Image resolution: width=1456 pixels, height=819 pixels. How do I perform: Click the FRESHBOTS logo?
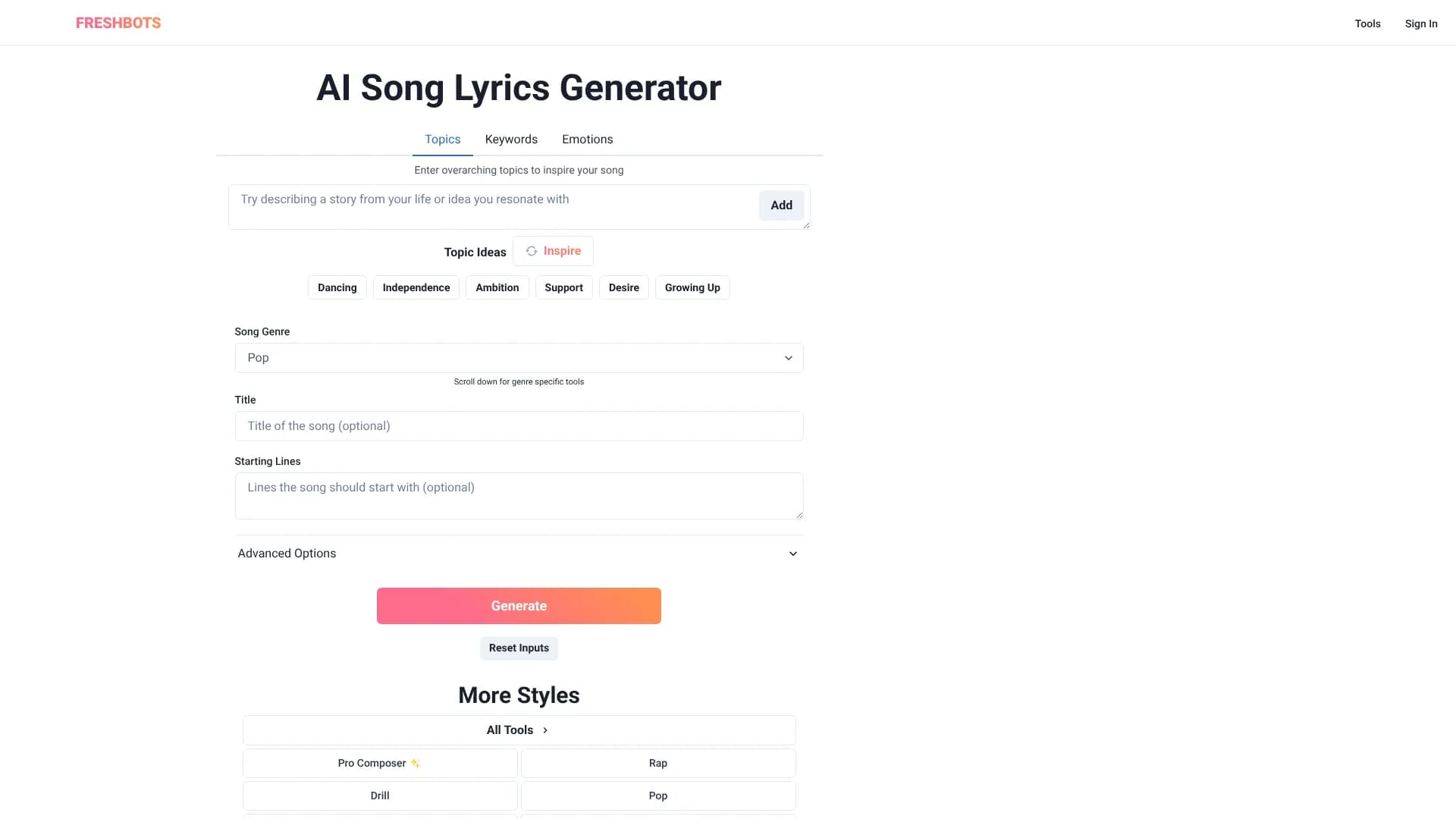pos(118,23)
